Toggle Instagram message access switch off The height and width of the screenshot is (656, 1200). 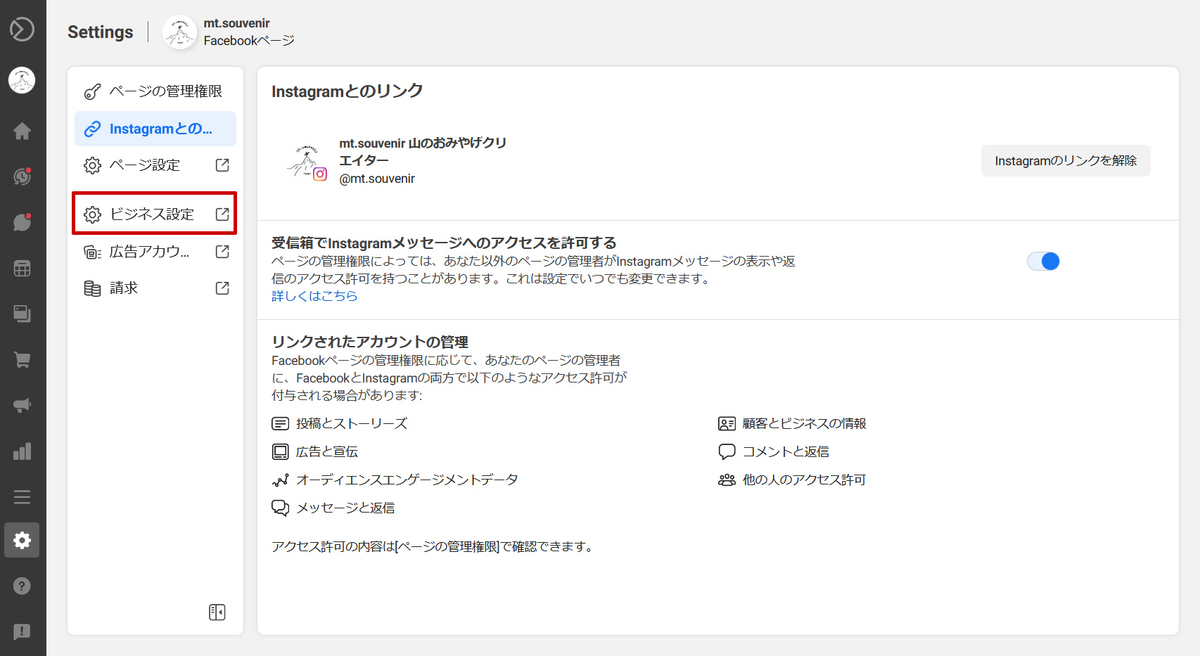[x=1043, y=261]
